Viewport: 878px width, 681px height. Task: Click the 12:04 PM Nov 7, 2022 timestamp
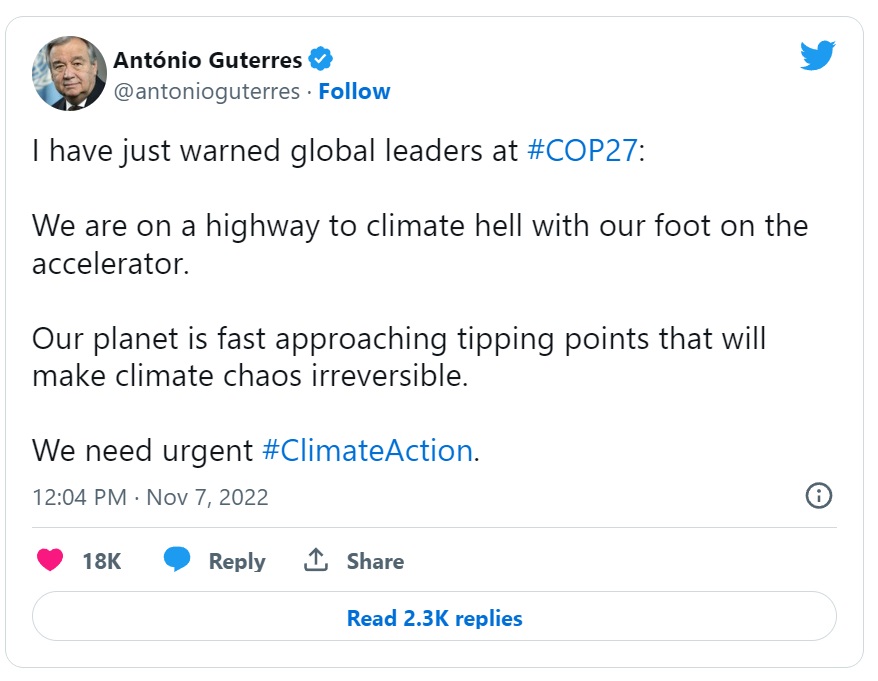pos(150,497)
